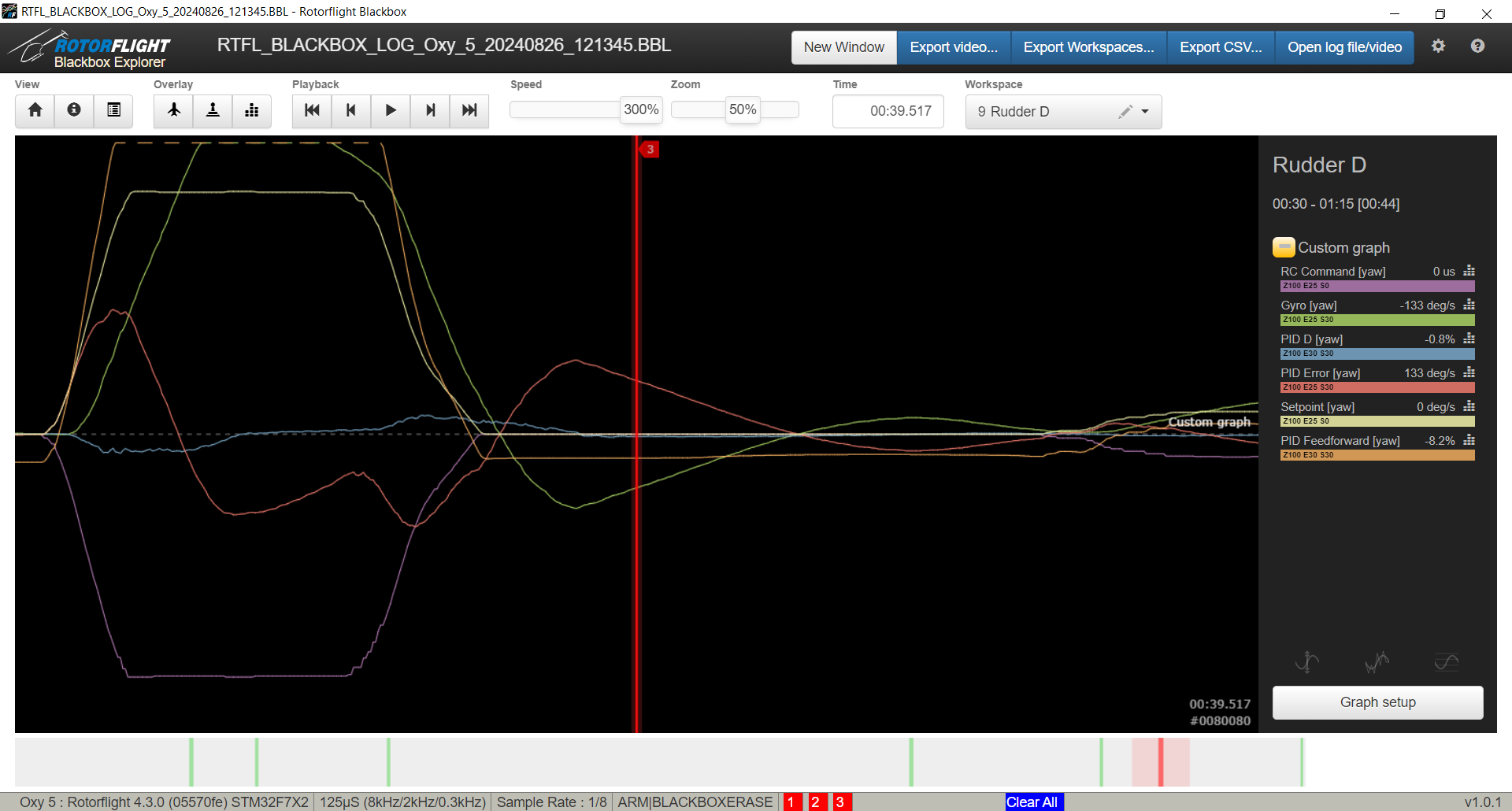Step back one frame
Image resolution: width=1512 pixels, height=811 pixels.
pos(351,110)
